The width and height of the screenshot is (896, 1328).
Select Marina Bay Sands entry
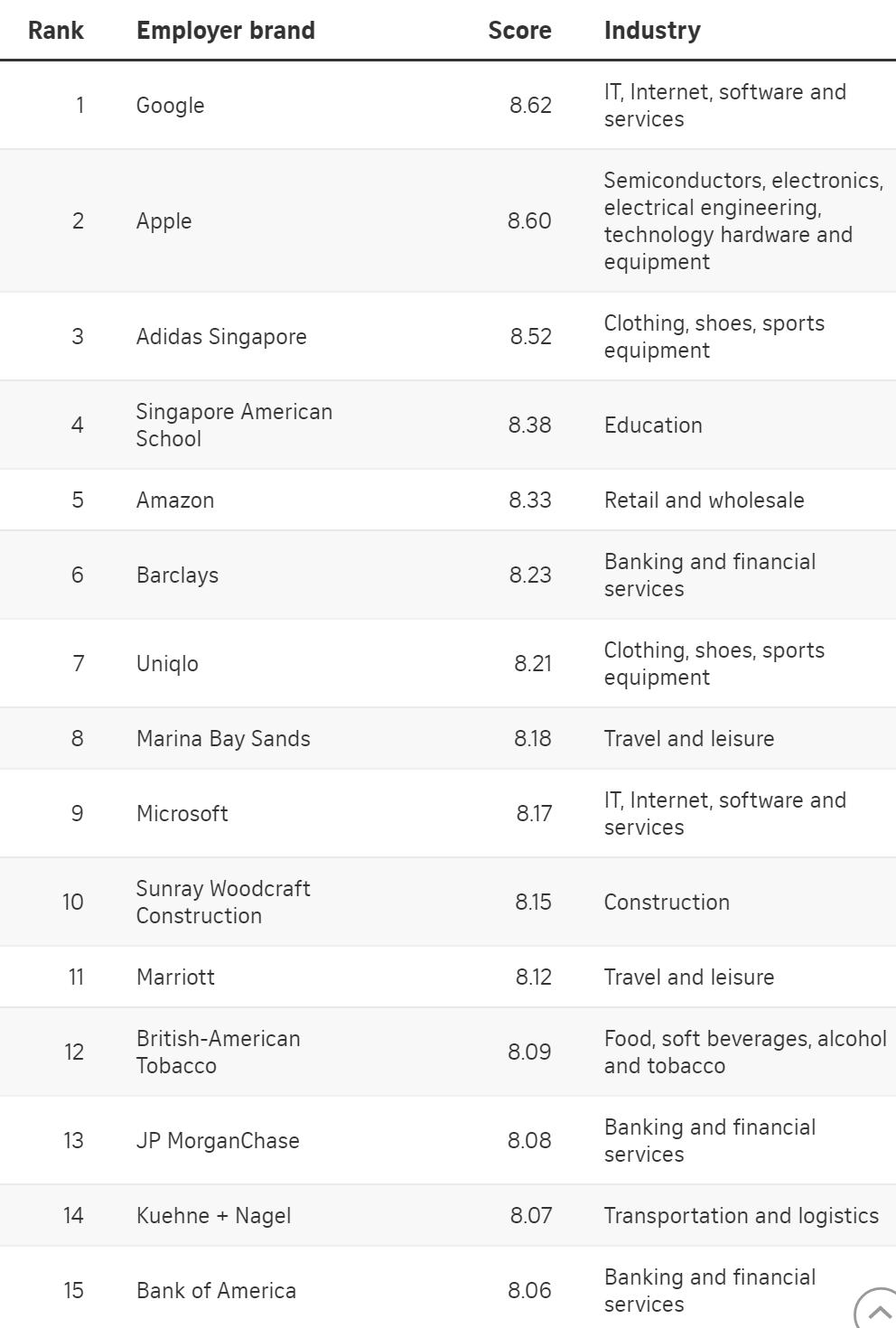[x=223, y=739]
